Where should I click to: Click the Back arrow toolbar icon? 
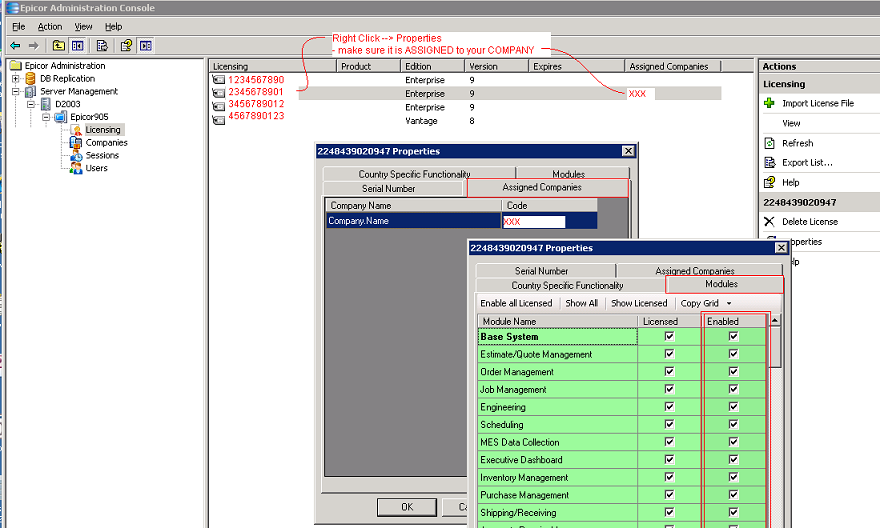(x=15, y=45)
